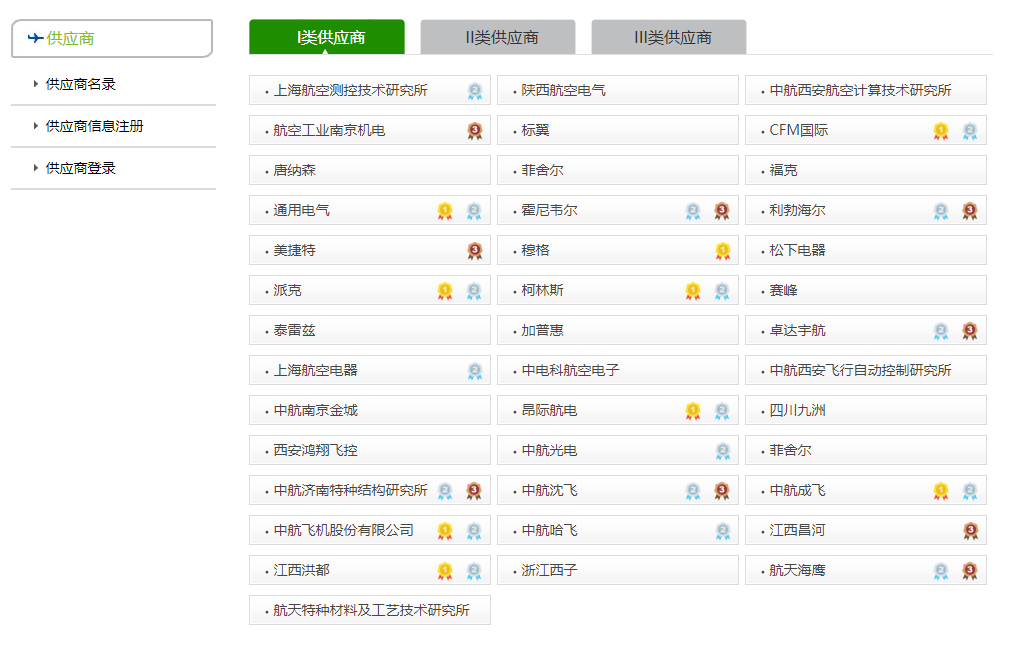
Task: Click the silver medal icon on 中航光电
Action: 723,451
